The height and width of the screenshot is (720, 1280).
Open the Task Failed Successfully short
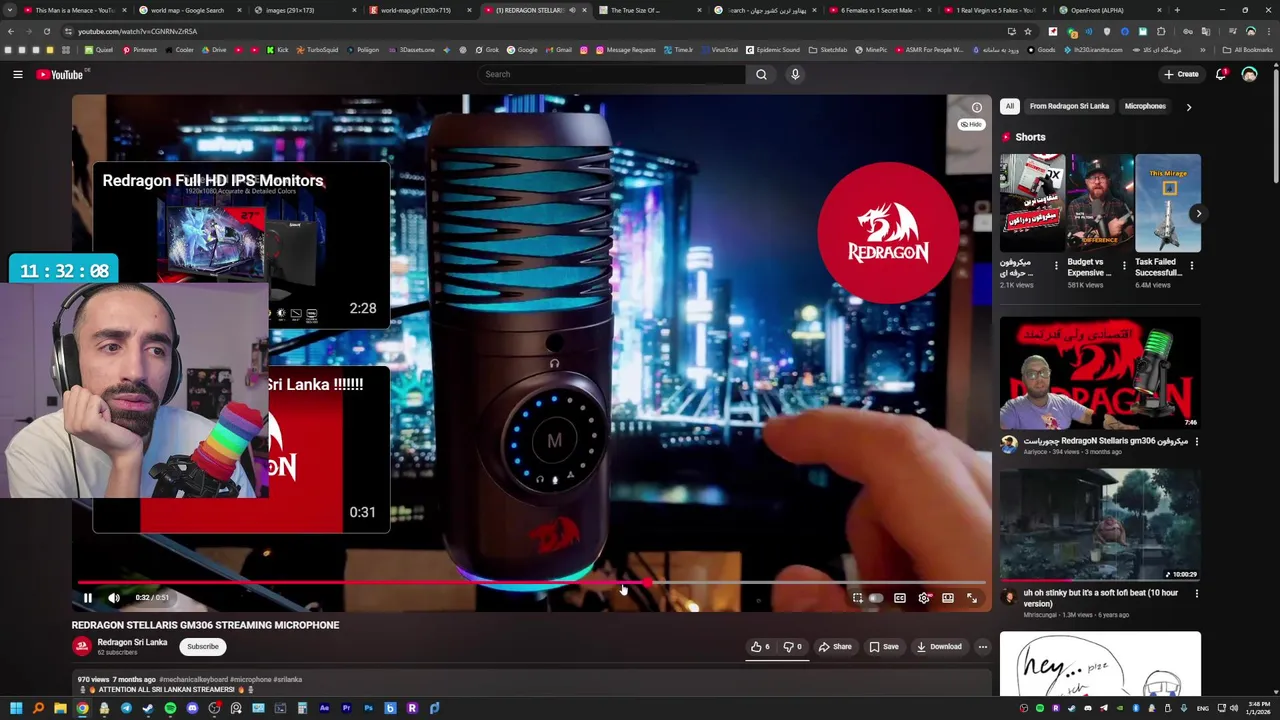(1168, 203)
